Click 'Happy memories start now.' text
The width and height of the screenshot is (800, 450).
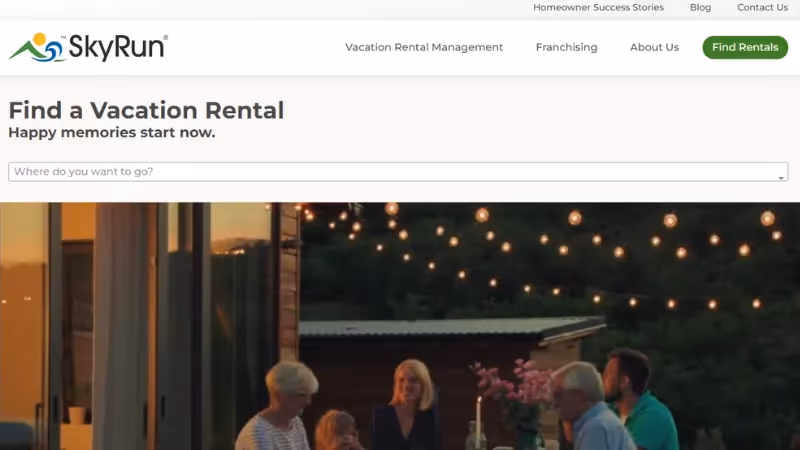click(x=112, y=133)
